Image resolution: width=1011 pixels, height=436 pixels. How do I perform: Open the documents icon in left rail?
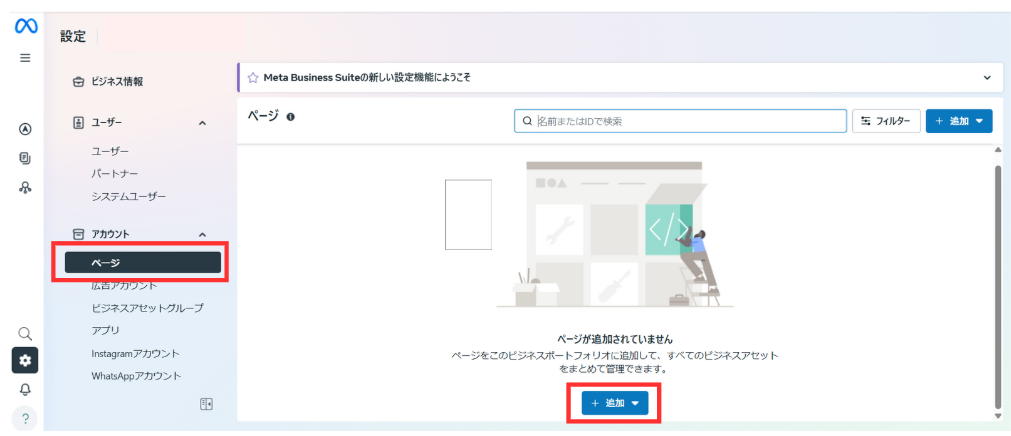coord(25,158)
